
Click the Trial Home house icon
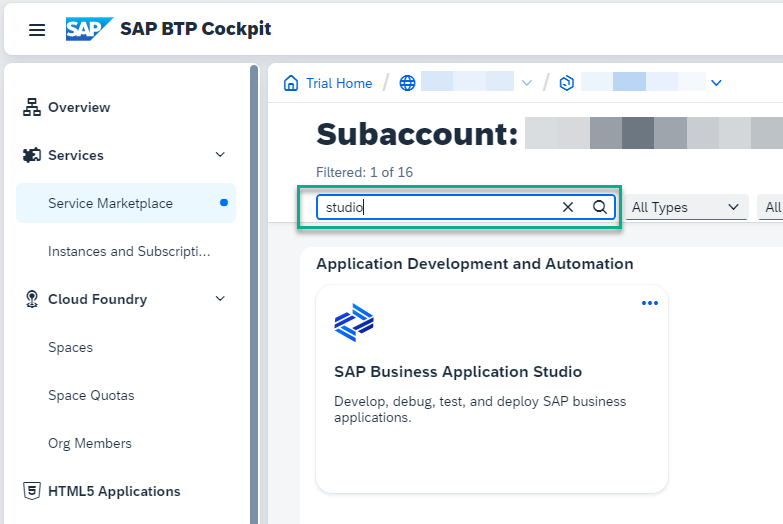291,83
